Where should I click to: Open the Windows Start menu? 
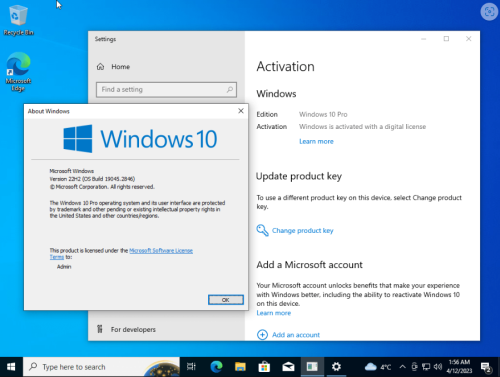tap(11, 367)
